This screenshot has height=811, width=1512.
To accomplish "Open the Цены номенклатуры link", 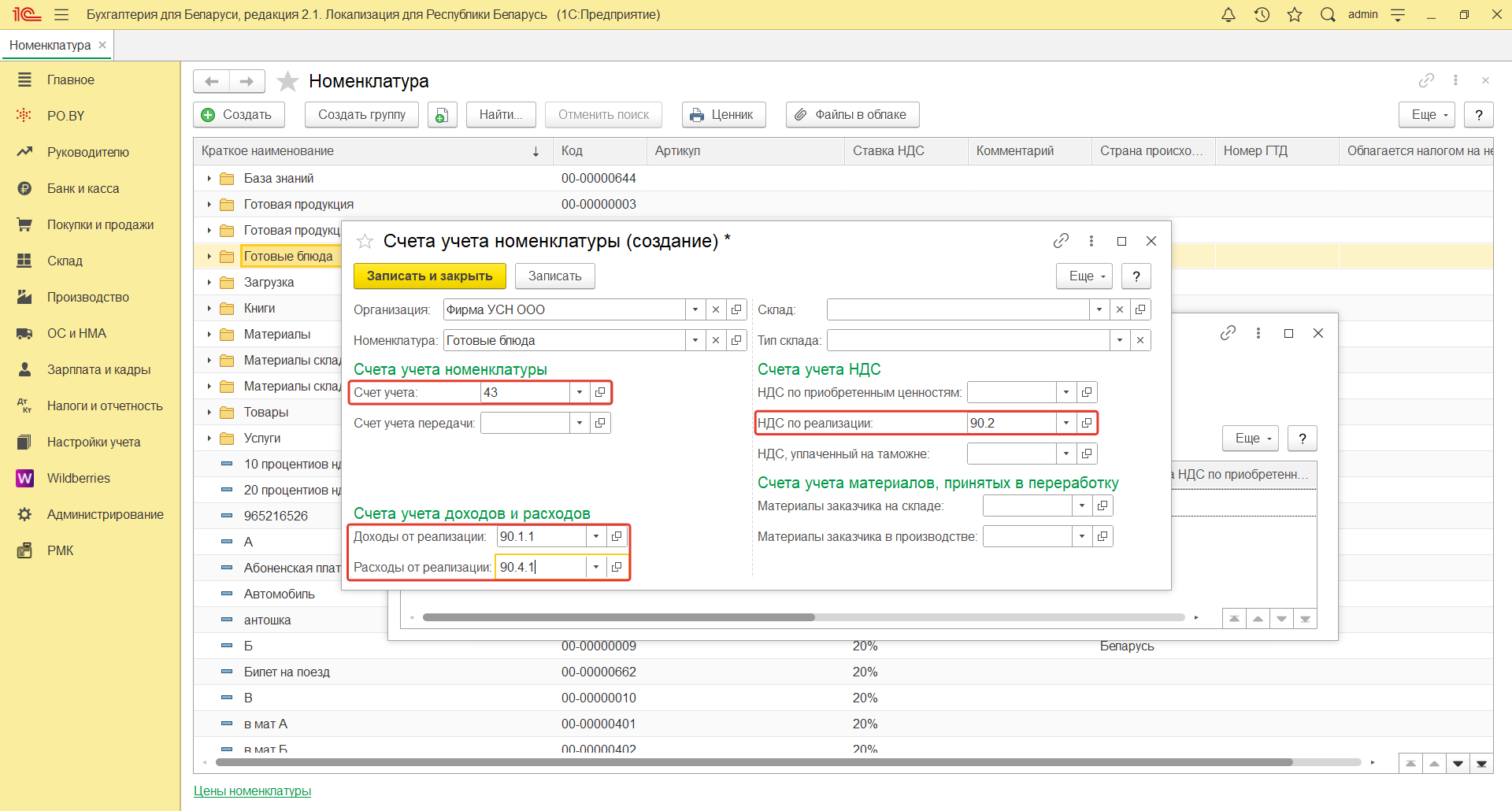I will 252,791.
